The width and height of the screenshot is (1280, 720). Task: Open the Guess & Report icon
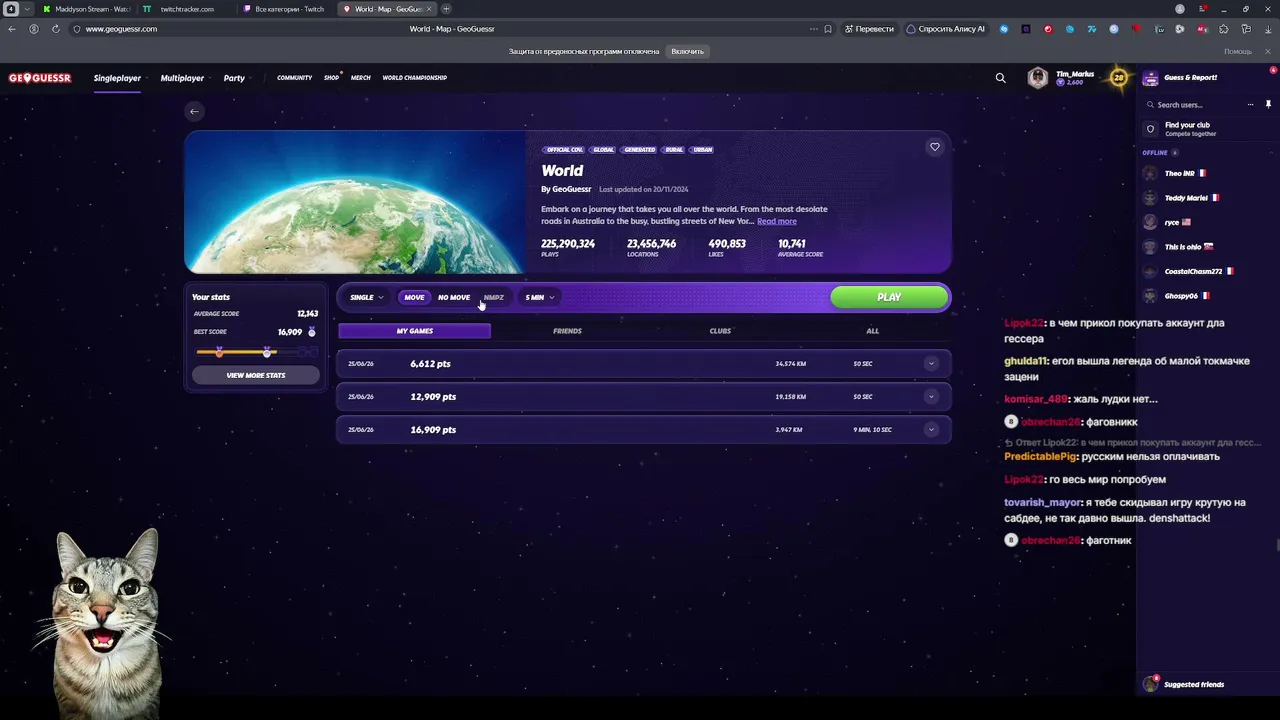pos(1150,78)
